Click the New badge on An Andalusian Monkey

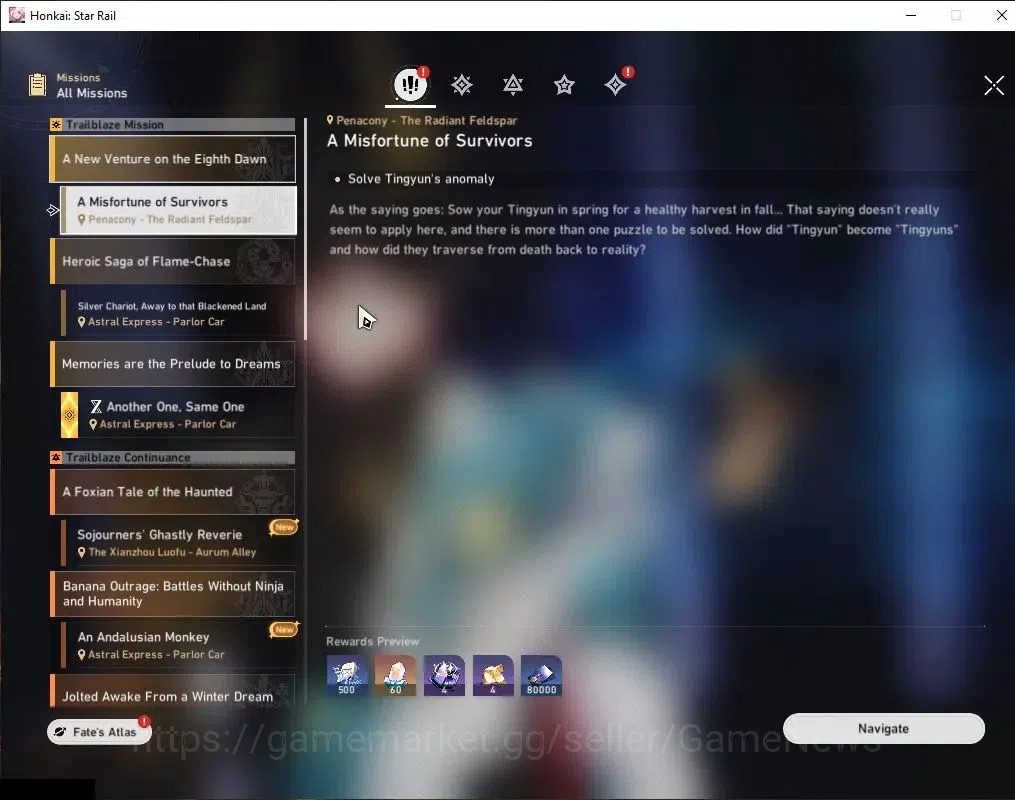(284, 629)
